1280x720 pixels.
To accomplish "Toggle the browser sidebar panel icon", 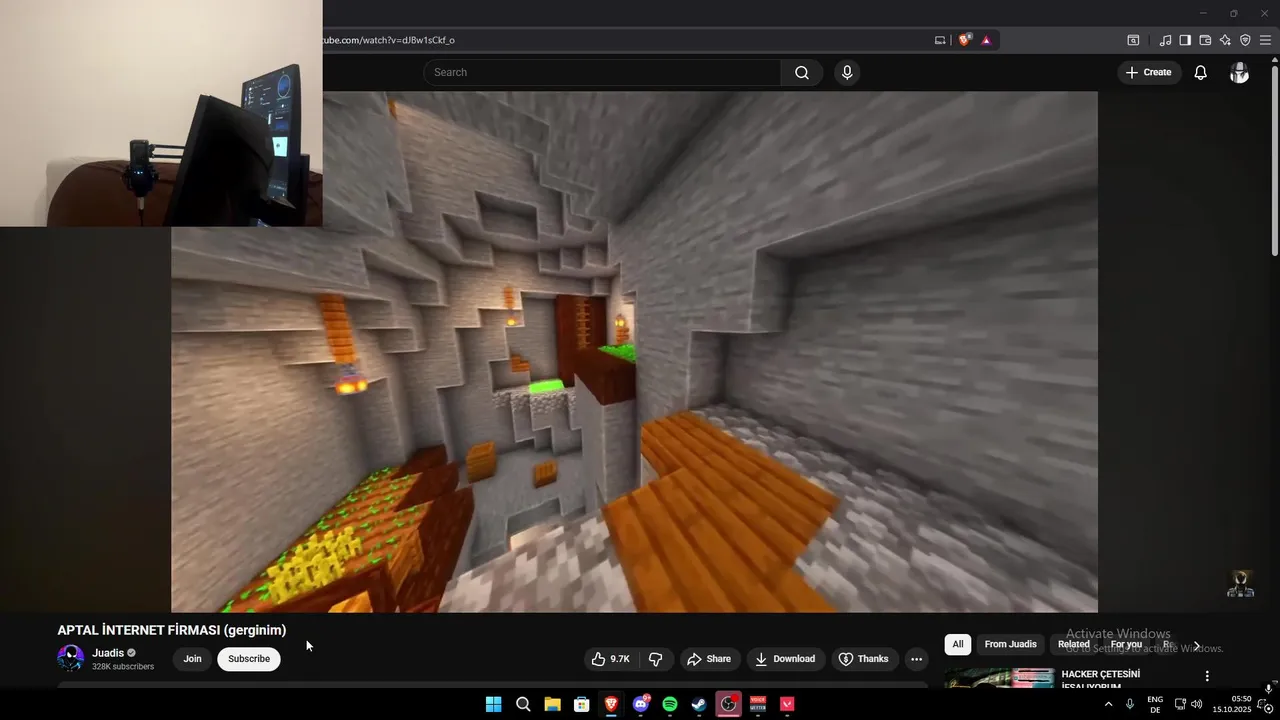I will click(1185, 40).
